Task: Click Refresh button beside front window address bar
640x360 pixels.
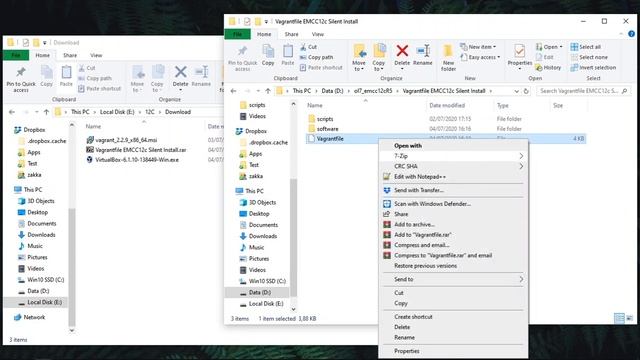Action: click(526, 91)
